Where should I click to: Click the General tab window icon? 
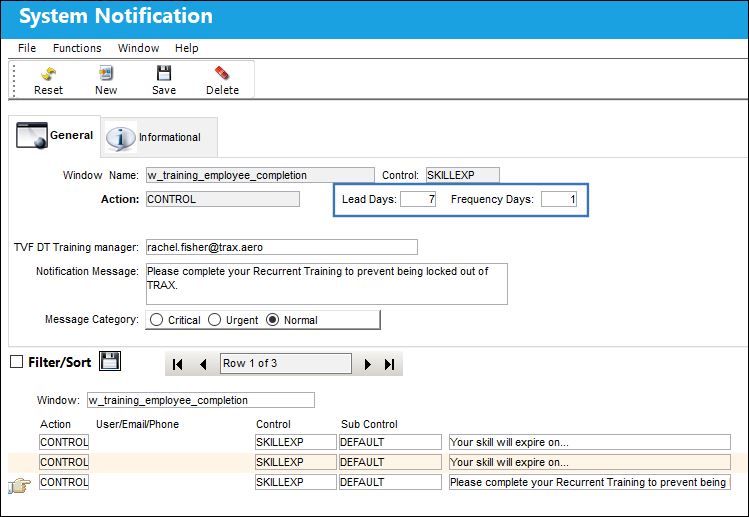(32, 135)
